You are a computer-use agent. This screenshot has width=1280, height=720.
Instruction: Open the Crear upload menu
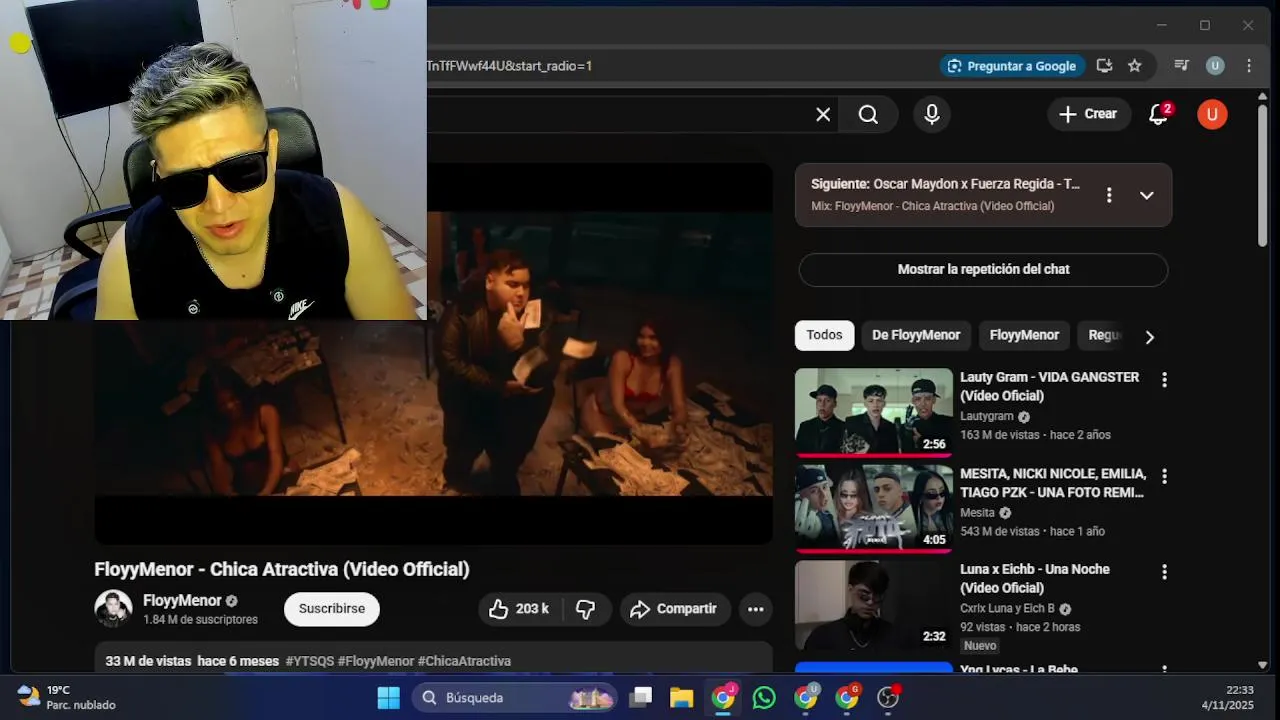(x=1089, y=114)
